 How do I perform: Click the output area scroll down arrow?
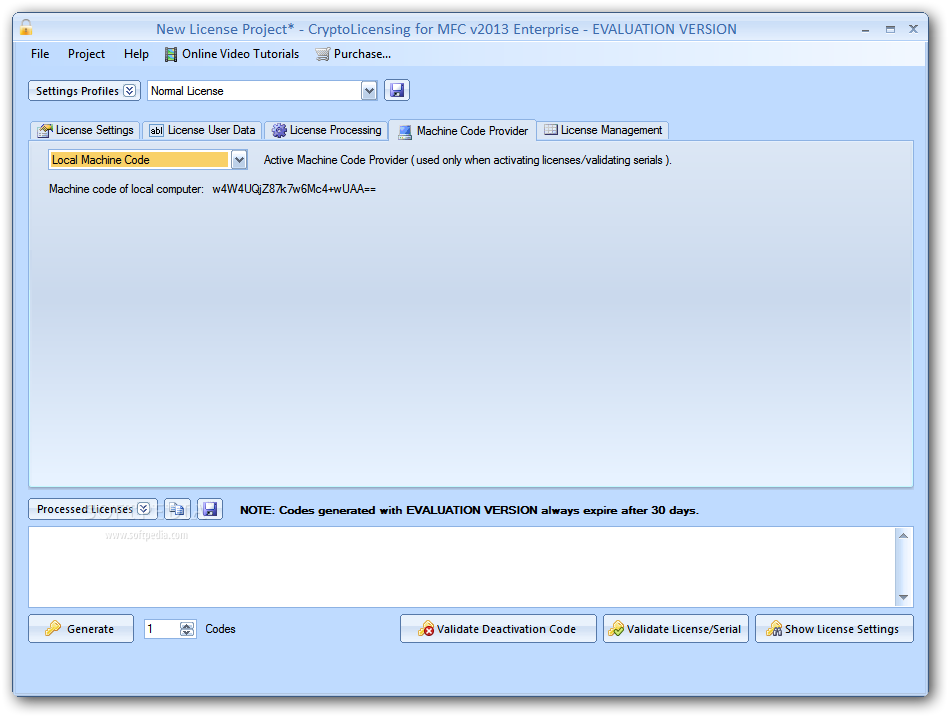point(903,598)
